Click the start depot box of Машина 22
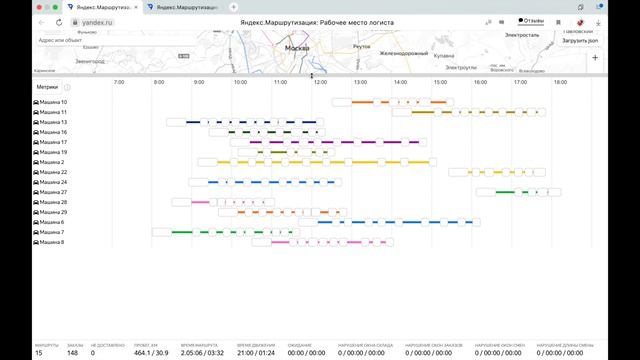Screen dimensions: 640x360 pyautogui.click(x=458, y=172)
